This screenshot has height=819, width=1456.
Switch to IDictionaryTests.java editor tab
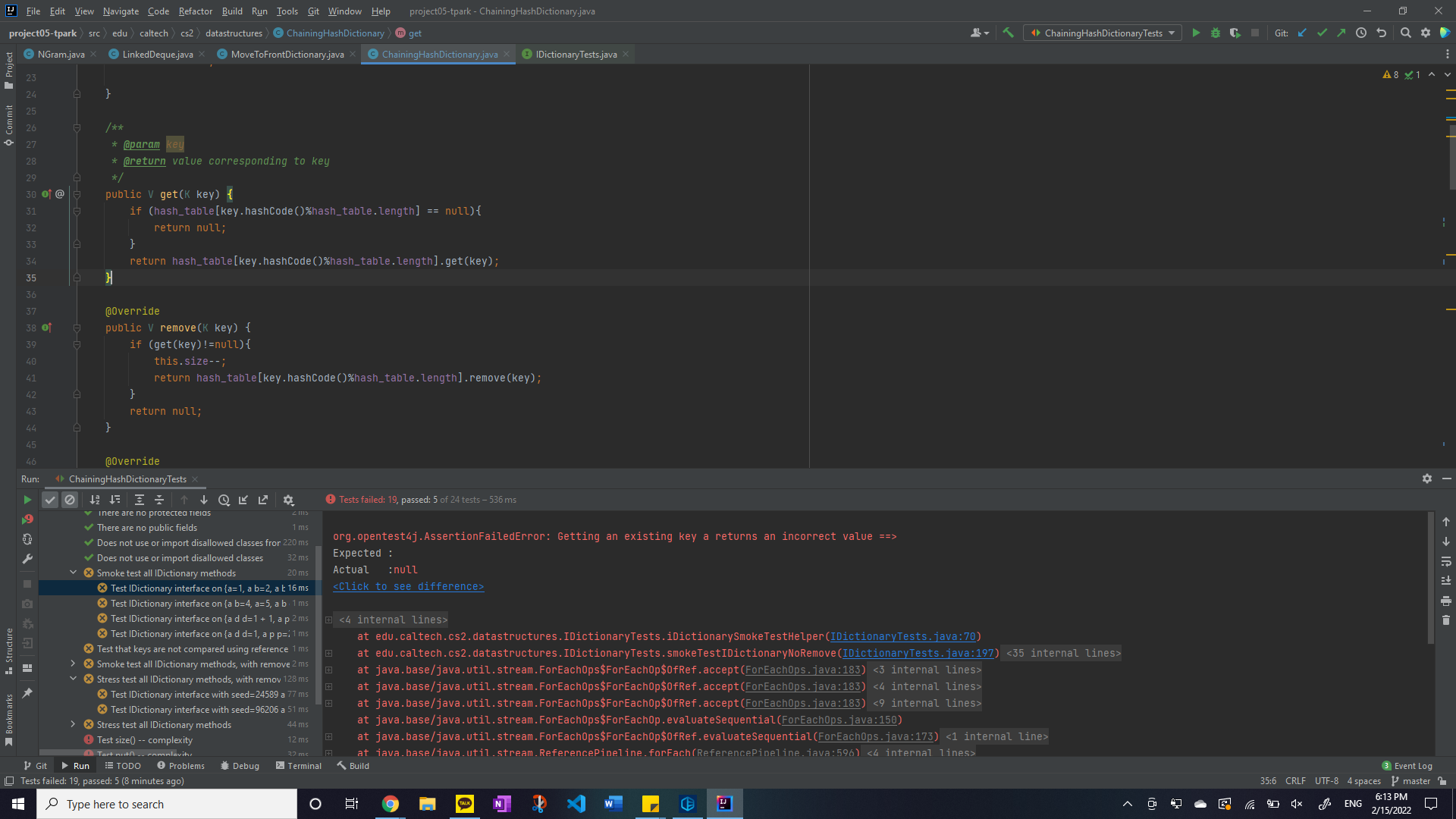point(576,54)
